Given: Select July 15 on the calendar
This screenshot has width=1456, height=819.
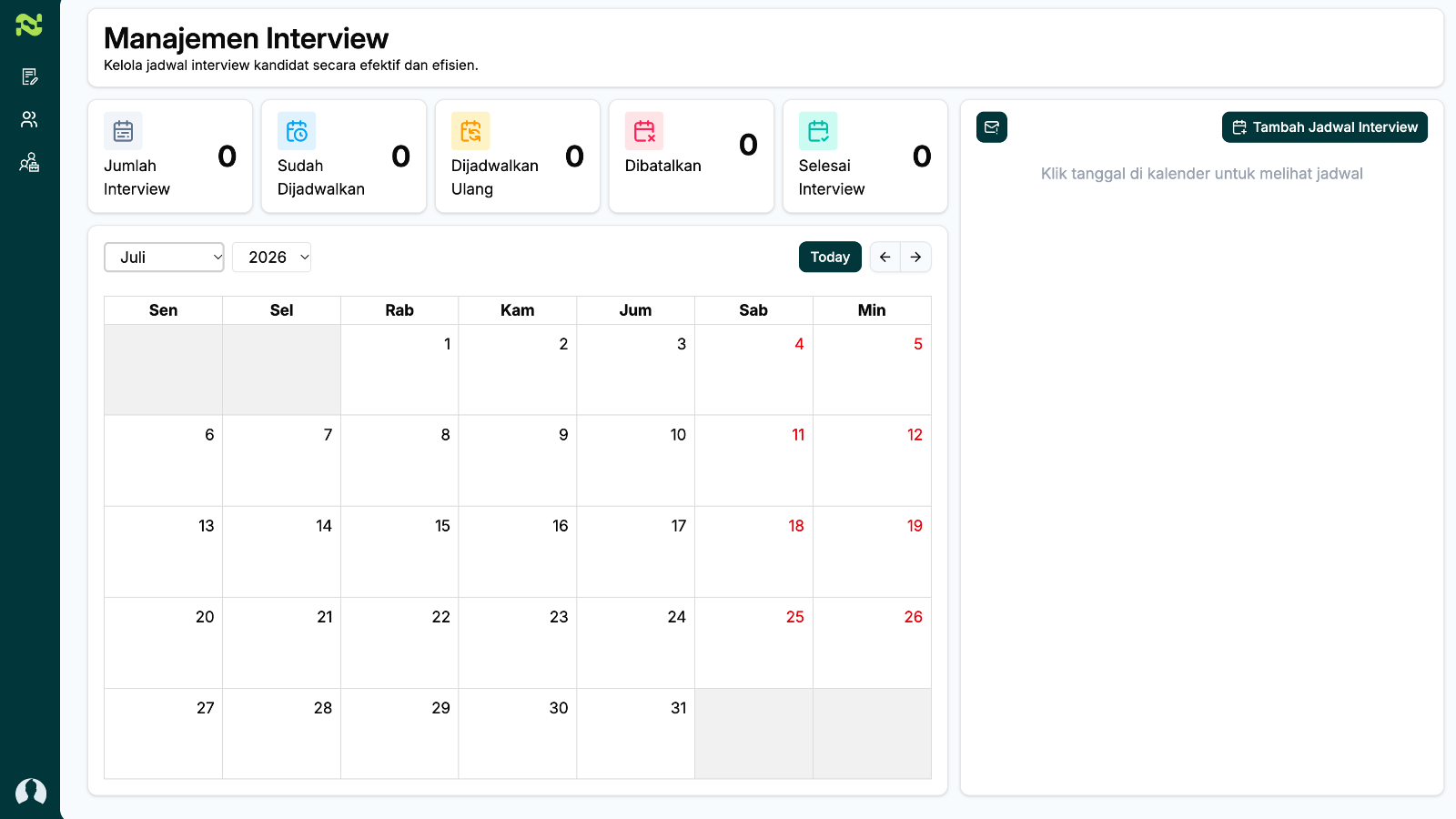Looking at the screenshot, I should pyautogui.click(x=399, y=551).
